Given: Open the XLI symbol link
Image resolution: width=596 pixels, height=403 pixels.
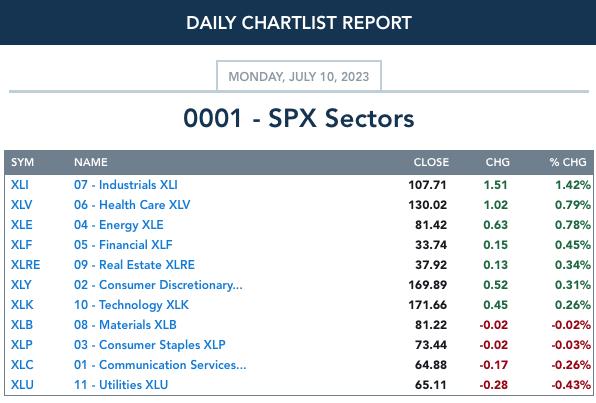Looking at the screenshot, I should coord(19,185).
